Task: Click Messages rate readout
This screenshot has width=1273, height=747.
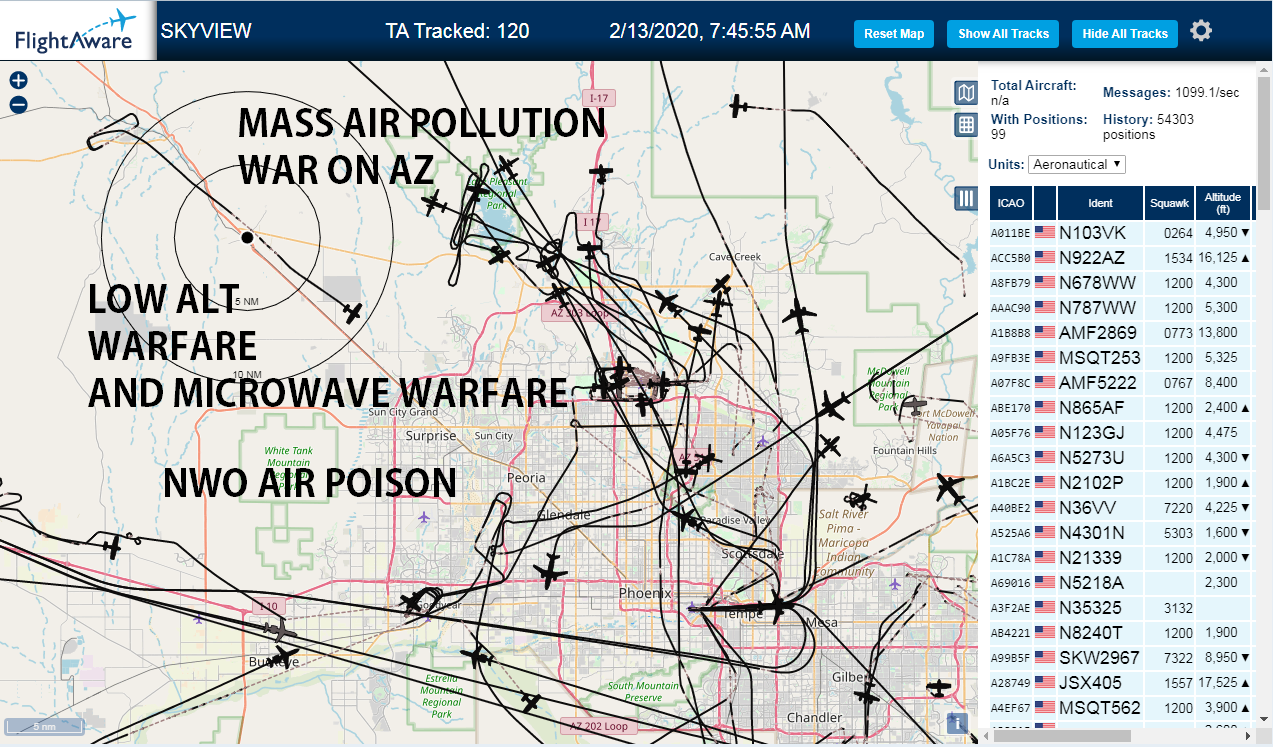Action: pyautogui.click(x=1171, y=92)
